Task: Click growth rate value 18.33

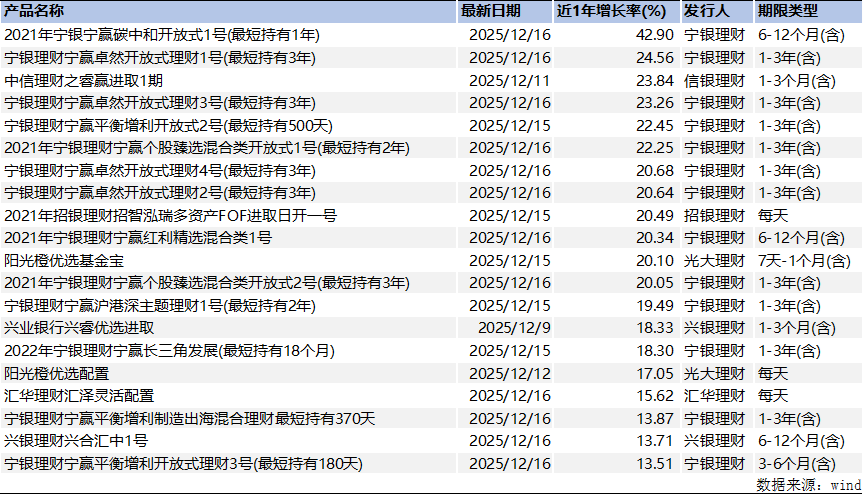Action: 655,328
